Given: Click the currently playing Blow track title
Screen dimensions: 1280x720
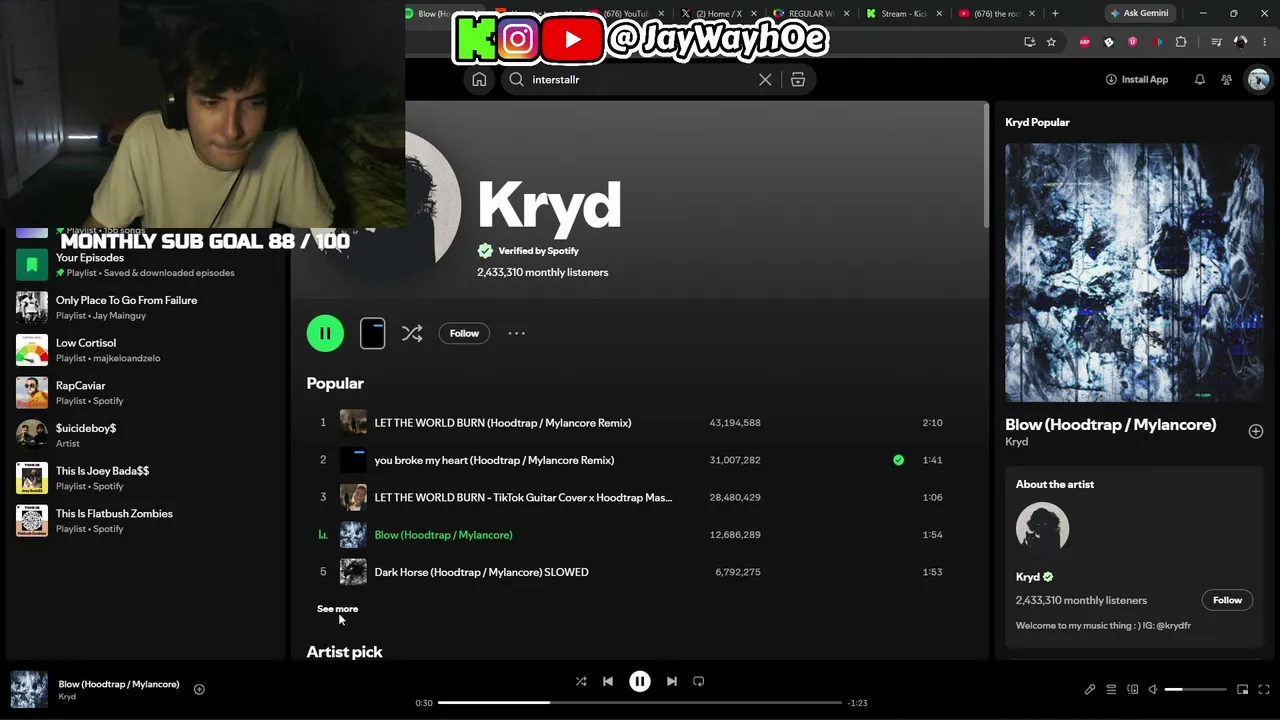Looking at the screenshot, I should click(443, 535).
